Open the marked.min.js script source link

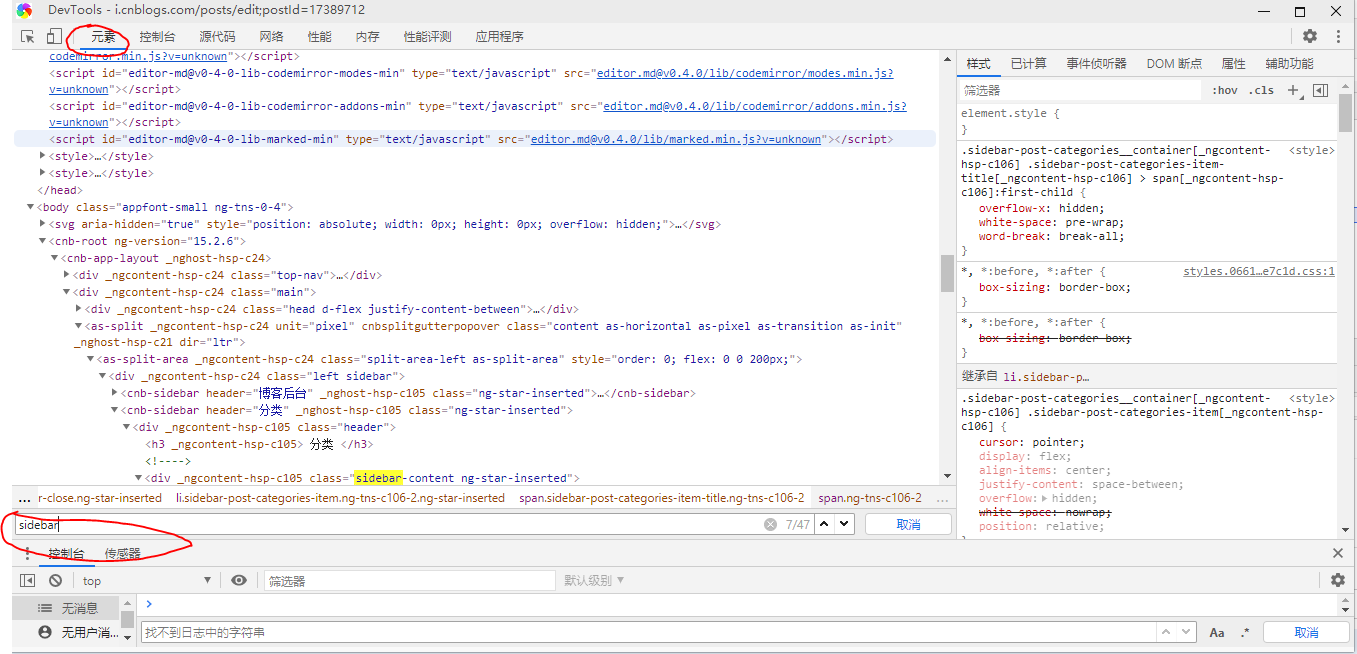point(677,139)
